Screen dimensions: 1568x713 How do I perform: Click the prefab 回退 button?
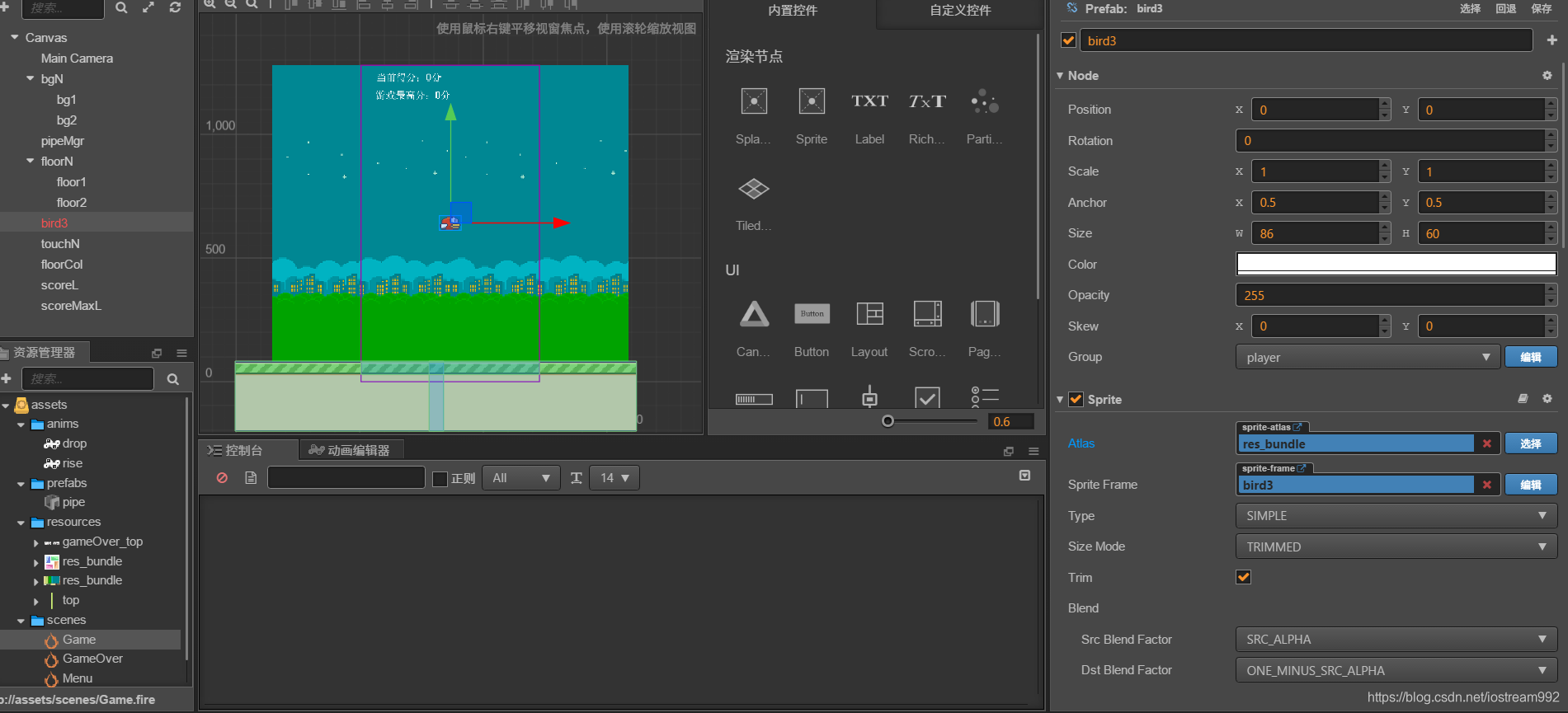pos(1505,8)
